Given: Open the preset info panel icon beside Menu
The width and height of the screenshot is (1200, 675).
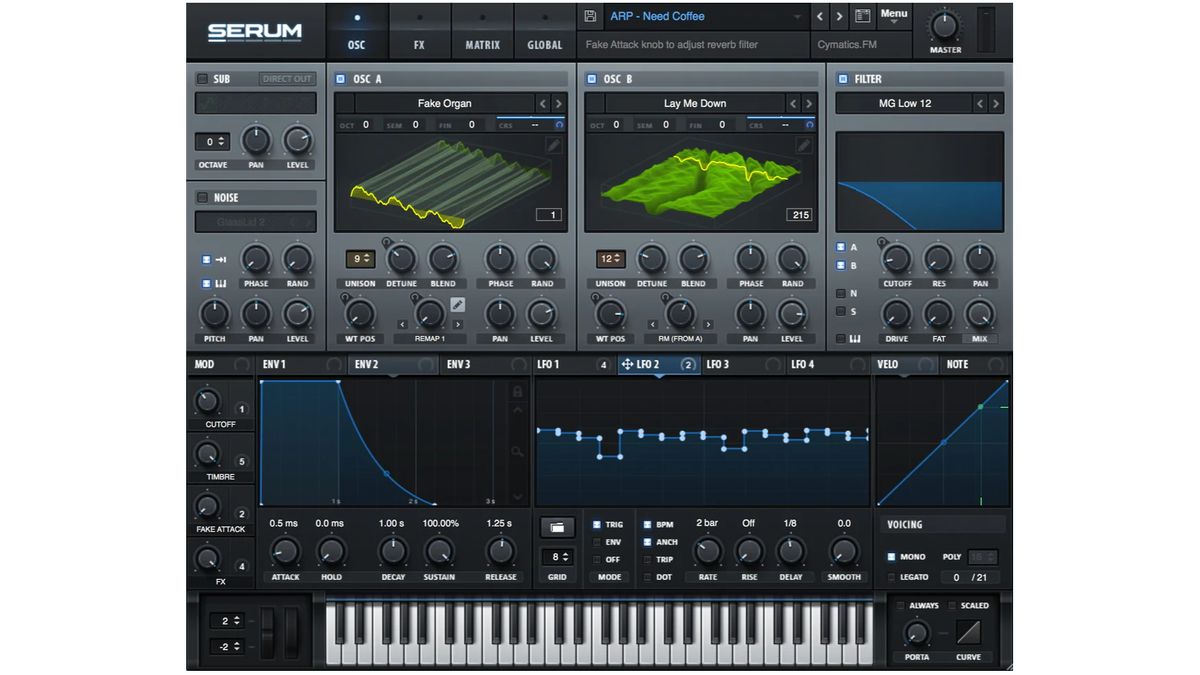Looking at the screenshot, I should point(863,16).
